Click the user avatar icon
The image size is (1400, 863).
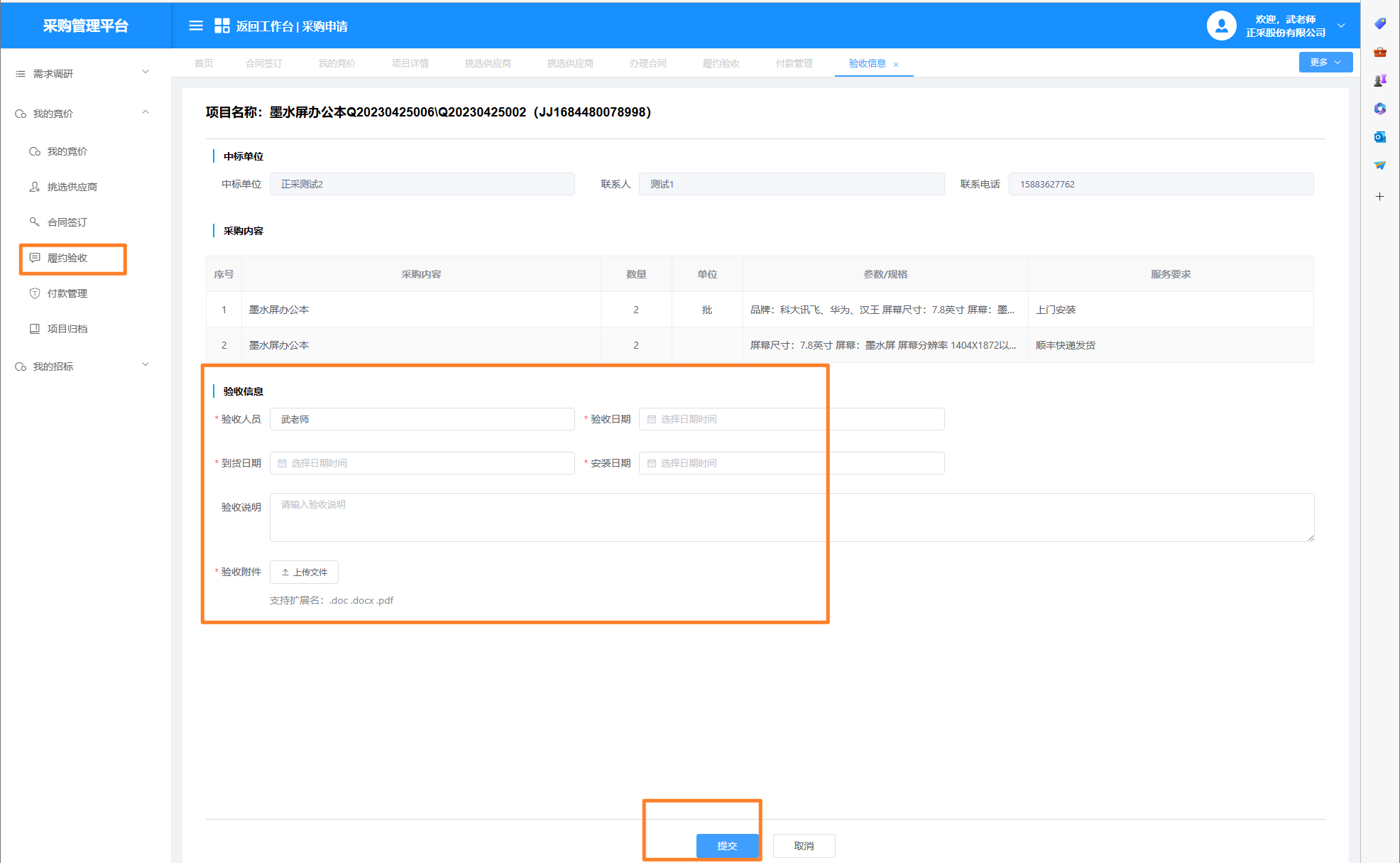1221,26
